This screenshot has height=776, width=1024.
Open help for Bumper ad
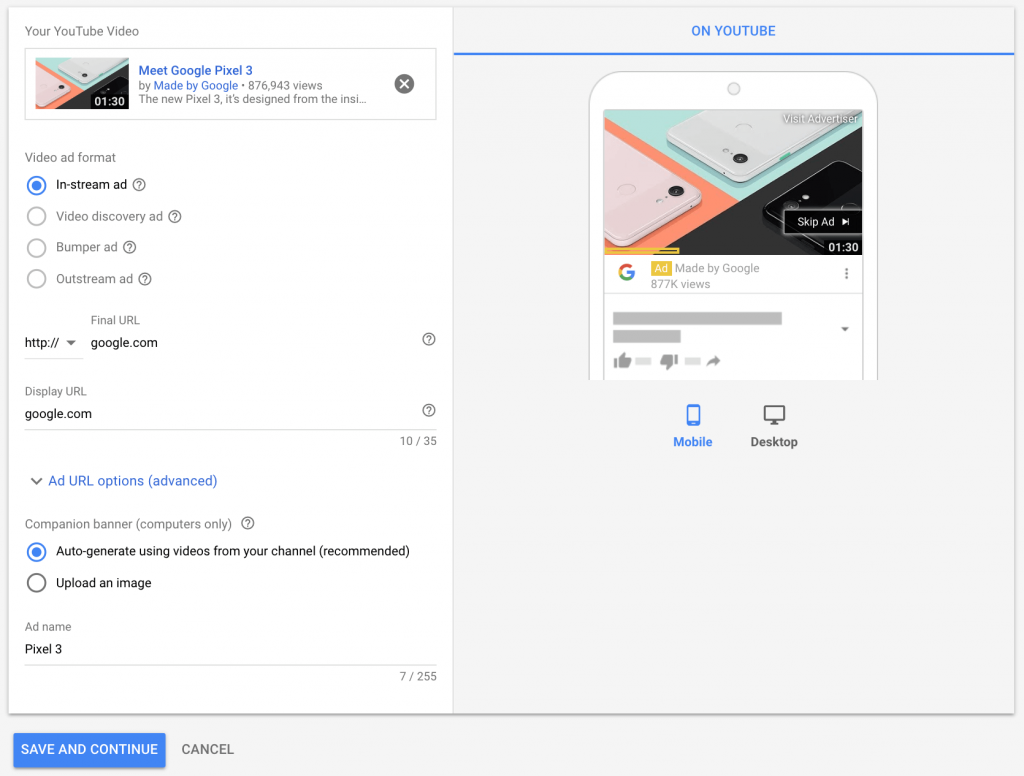click(x=130, y=247)
